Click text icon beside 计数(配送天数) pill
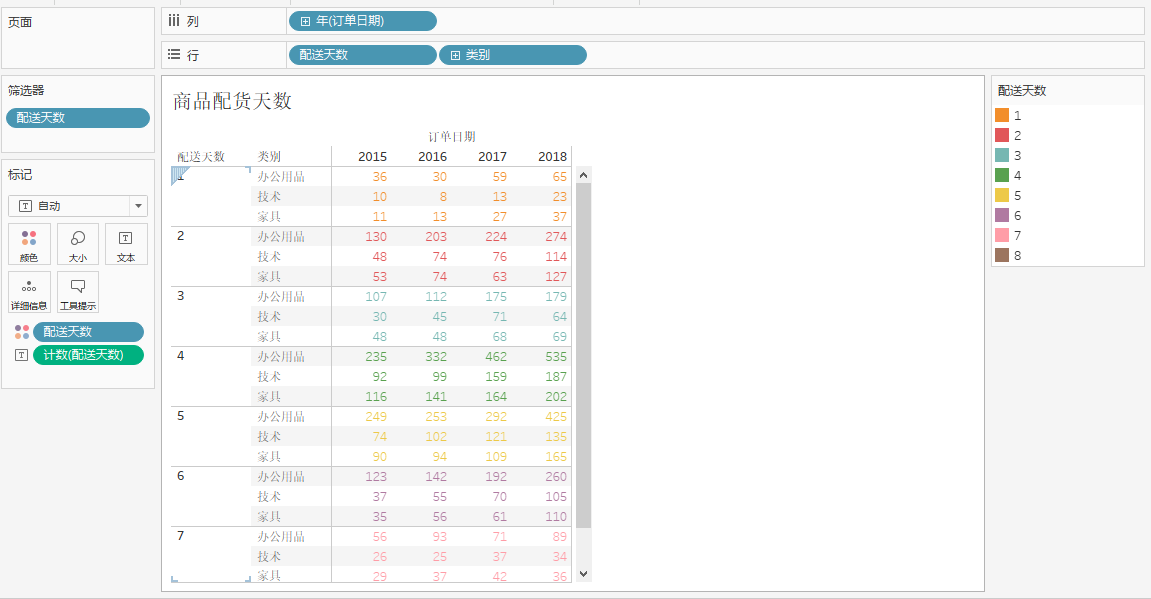Screen dimensions: 1151x599 click(21, 355)
